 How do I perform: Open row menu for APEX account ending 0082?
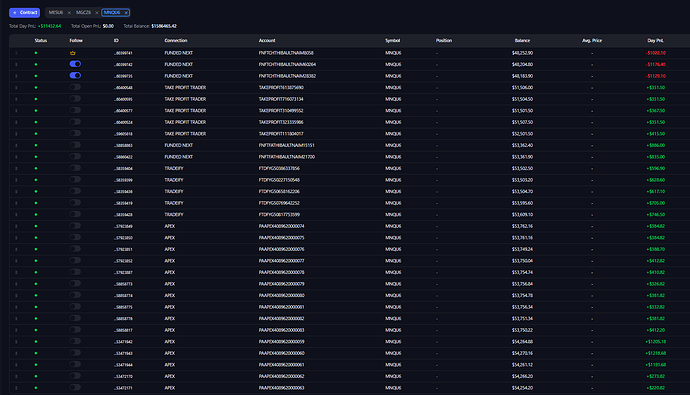(16, 318)
